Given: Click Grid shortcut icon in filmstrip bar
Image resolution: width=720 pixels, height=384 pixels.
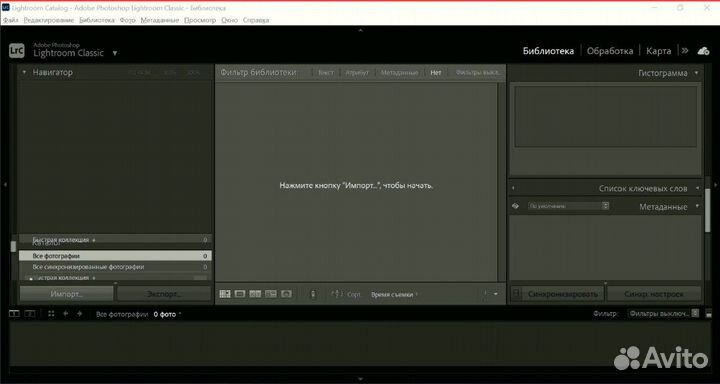Looking at the screenshot, I should point(51,314).
